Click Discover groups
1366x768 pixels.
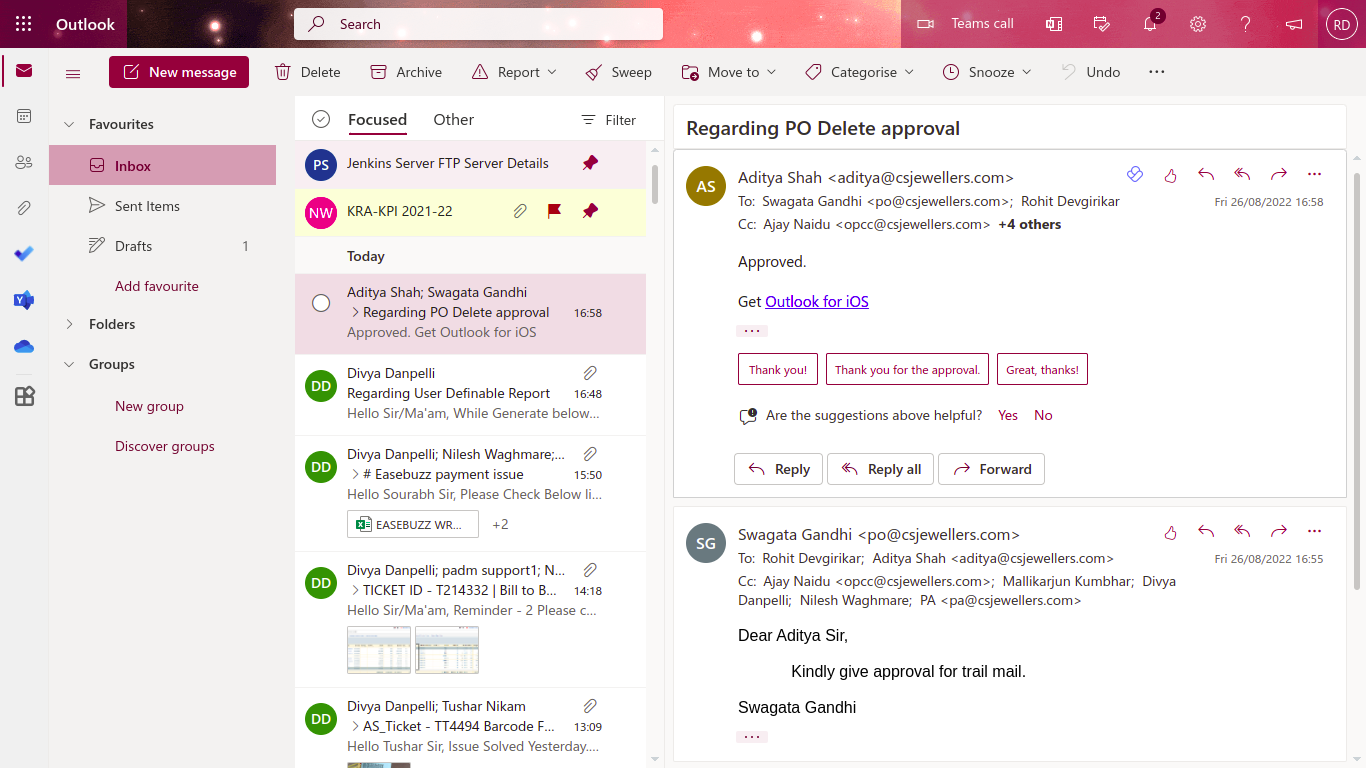(x=165, y=446)
